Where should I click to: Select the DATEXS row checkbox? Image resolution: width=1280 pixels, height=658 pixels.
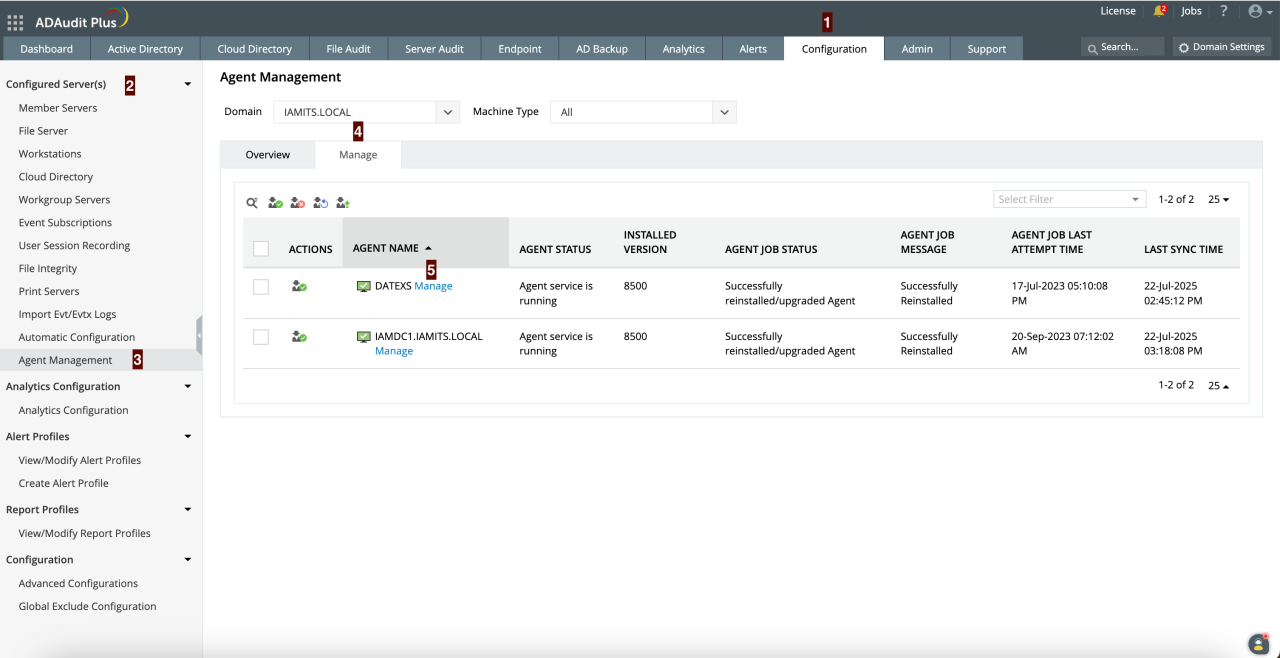pyautogui.click(x=261, y=286)
